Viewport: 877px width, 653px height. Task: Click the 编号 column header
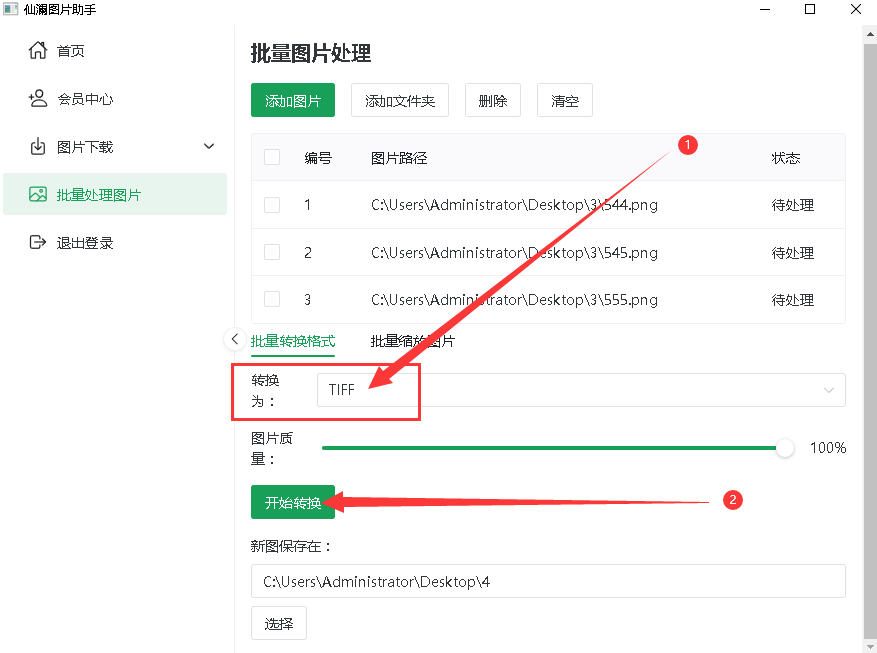tap(318, 158)
